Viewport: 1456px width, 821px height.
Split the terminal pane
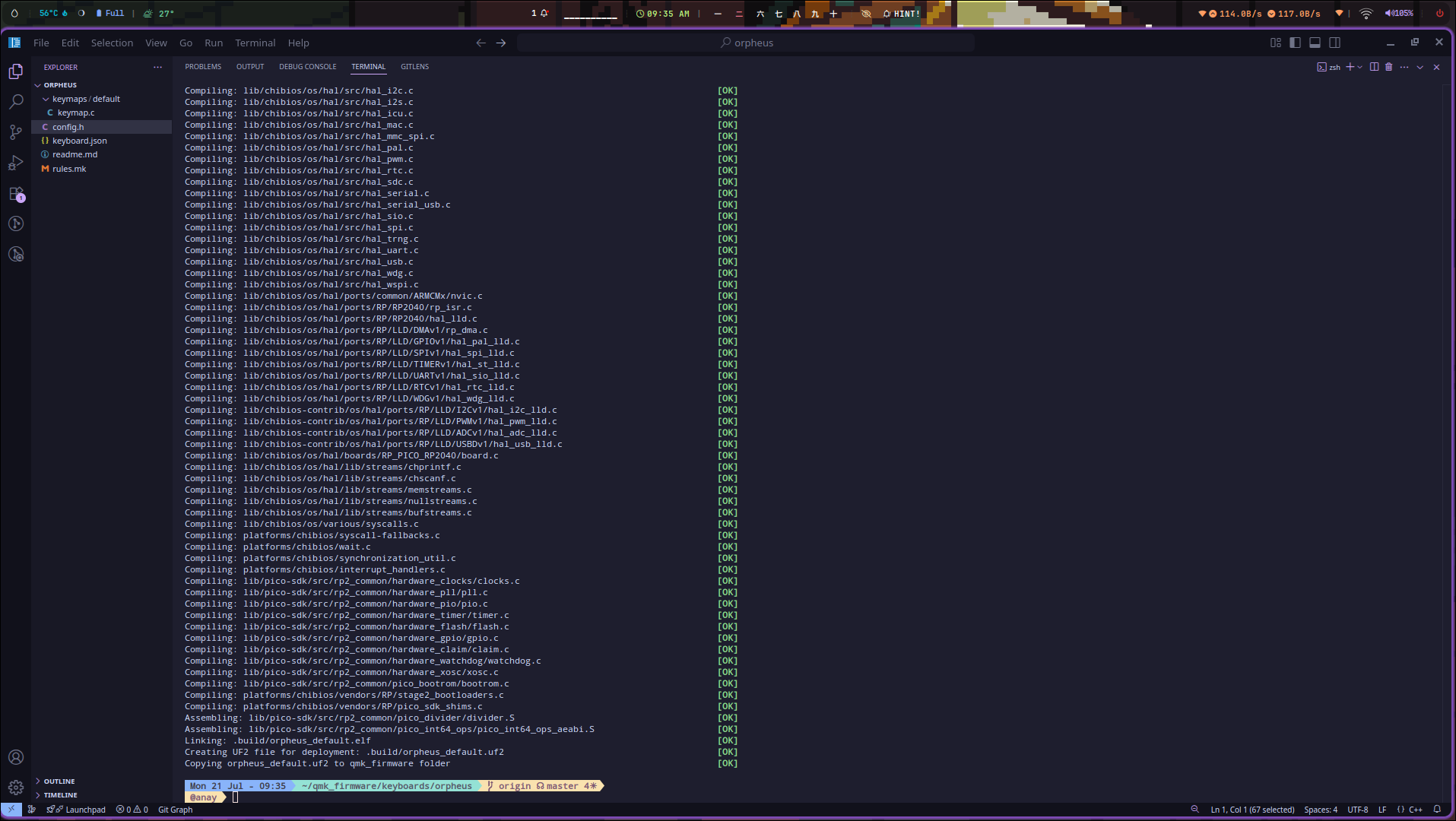[x=1374, y=67]
